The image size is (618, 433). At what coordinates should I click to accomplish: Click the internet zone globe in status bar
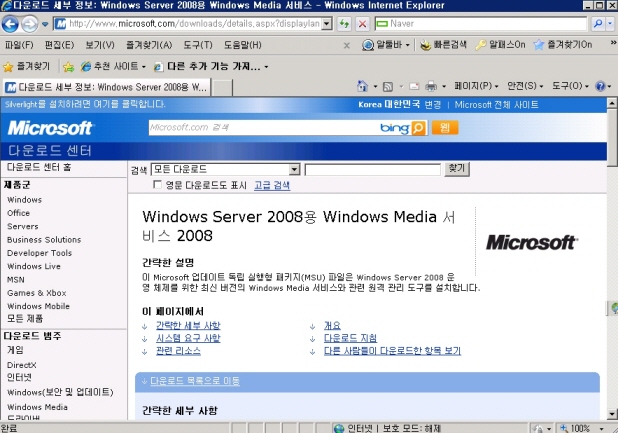click(339, 428)
